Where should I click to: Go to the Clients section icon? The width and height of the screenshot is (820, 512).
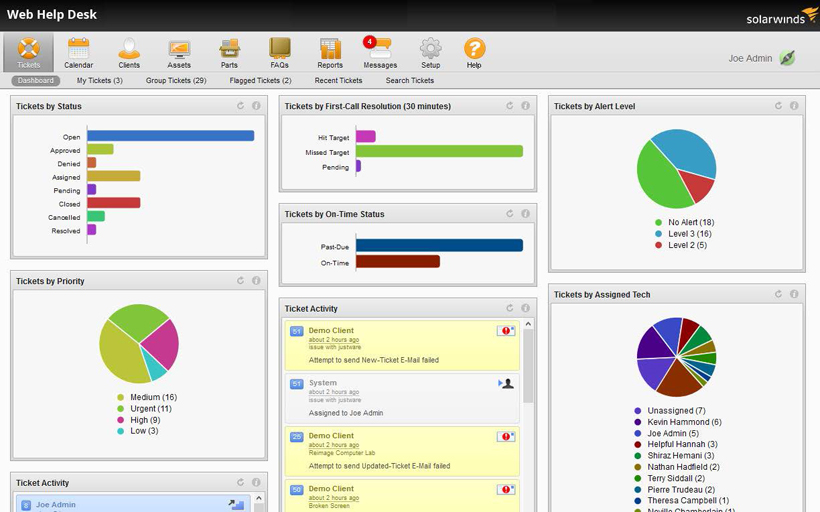coord(129,49)
